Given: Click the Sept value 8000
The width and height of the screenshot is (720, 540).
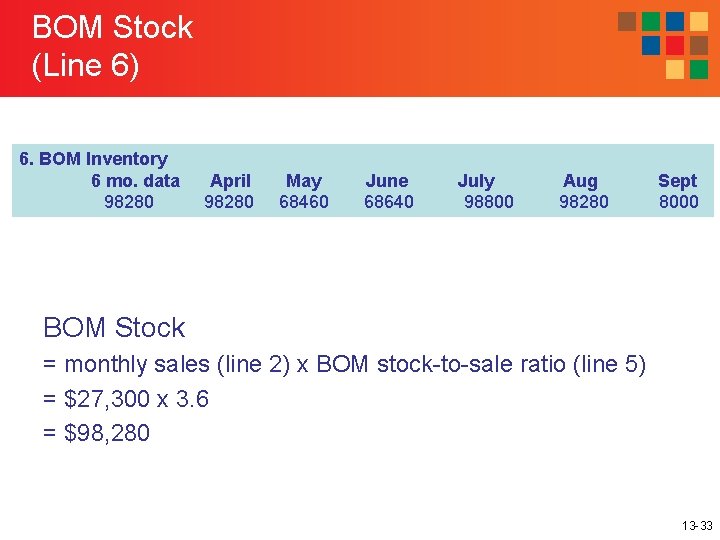Looking at the screenshot, I should point(678,202).
